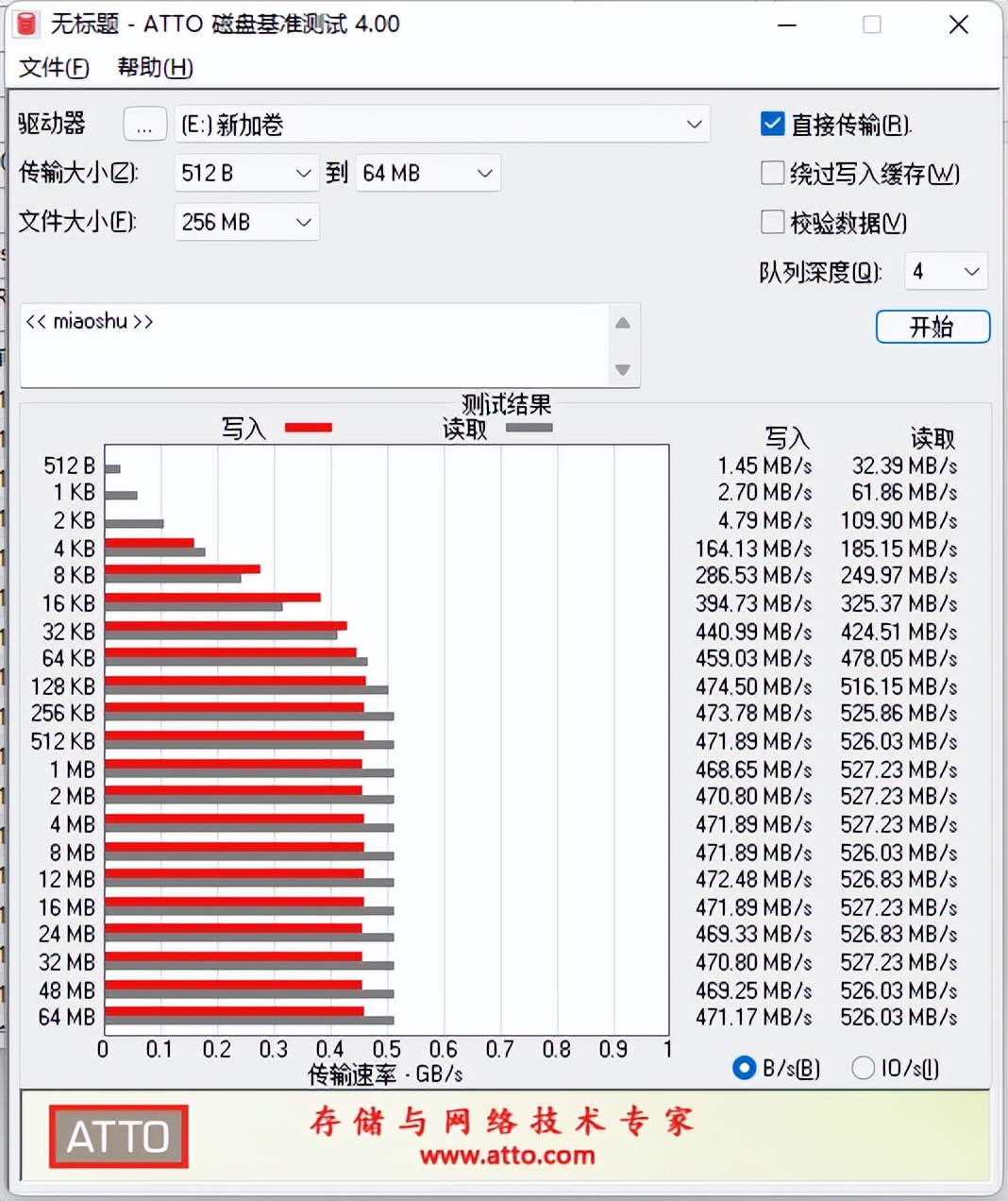The width and height of the screenshot is (1008, 1201).
Task: Click the drive browse "..." button
Action: tap(144, 125)
